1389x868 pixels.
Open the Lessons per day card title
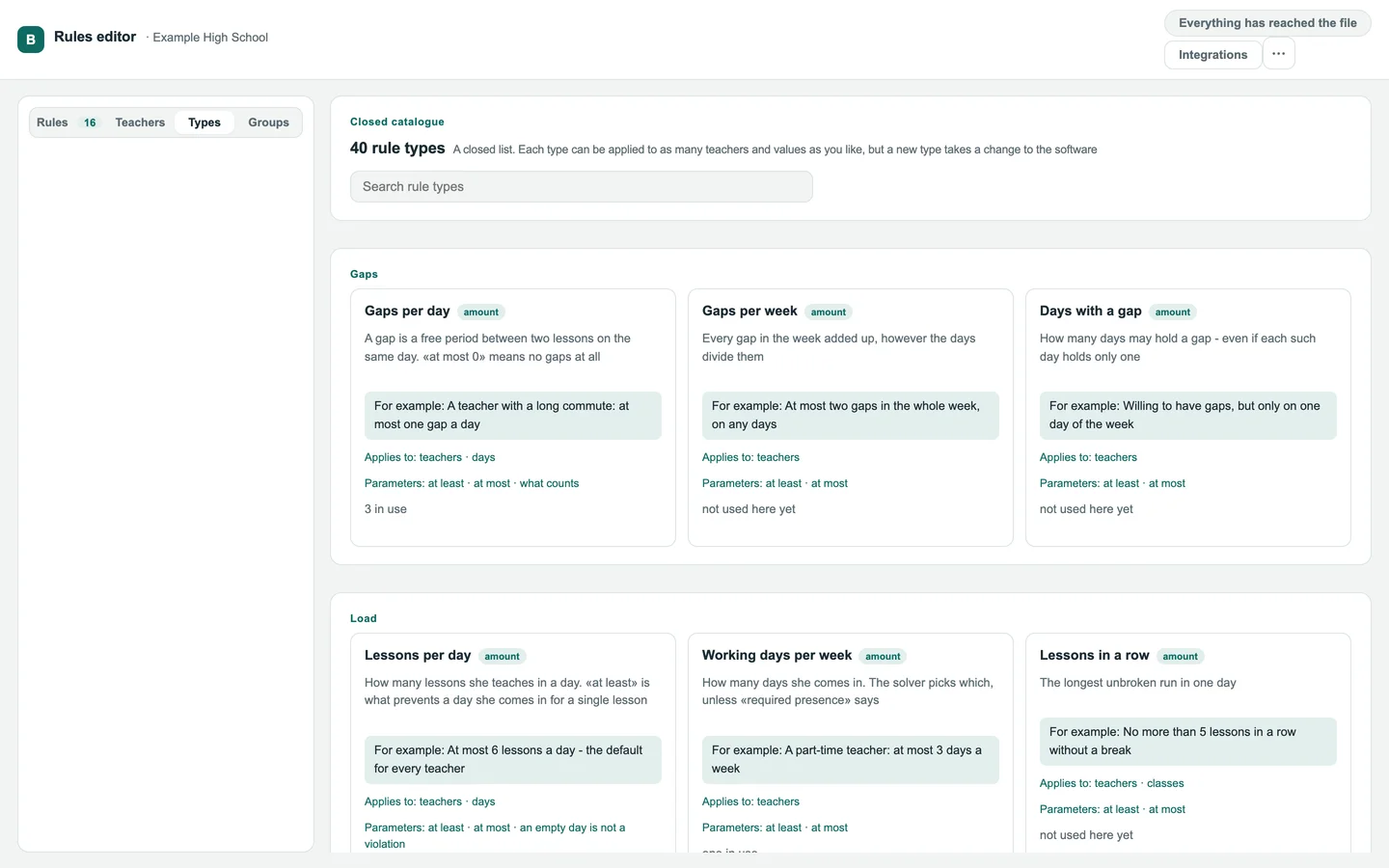(418, 655)
